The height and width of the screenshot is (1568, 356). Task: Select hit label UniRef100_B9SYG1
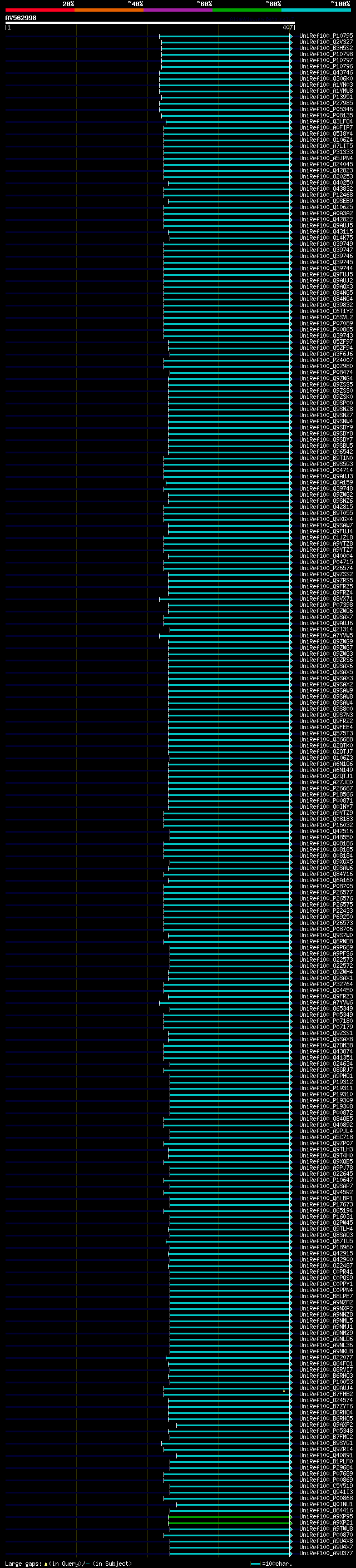pos(326,1443)
